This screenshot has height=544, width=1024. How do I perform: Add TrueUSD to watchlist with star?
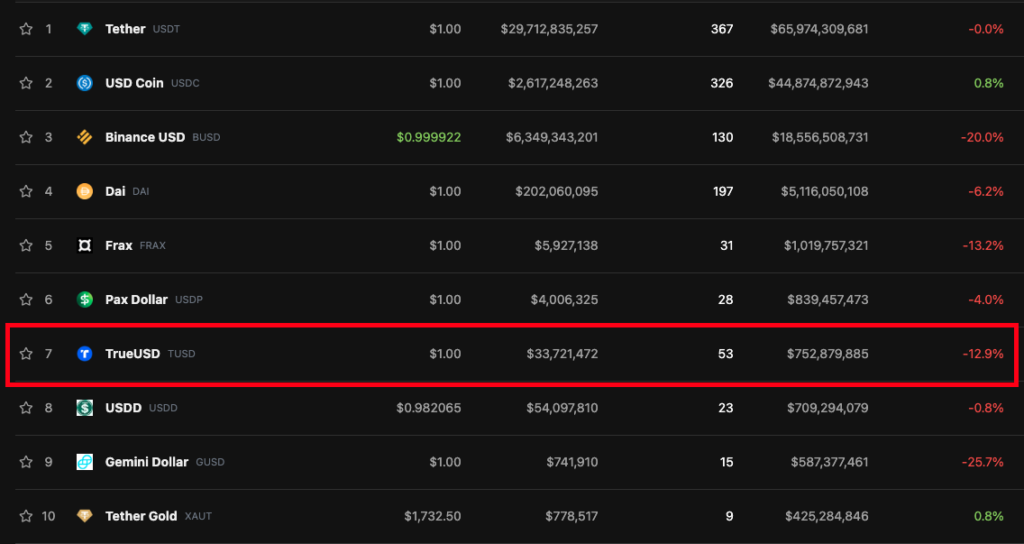pyautogui.click(x=26, y=353)
